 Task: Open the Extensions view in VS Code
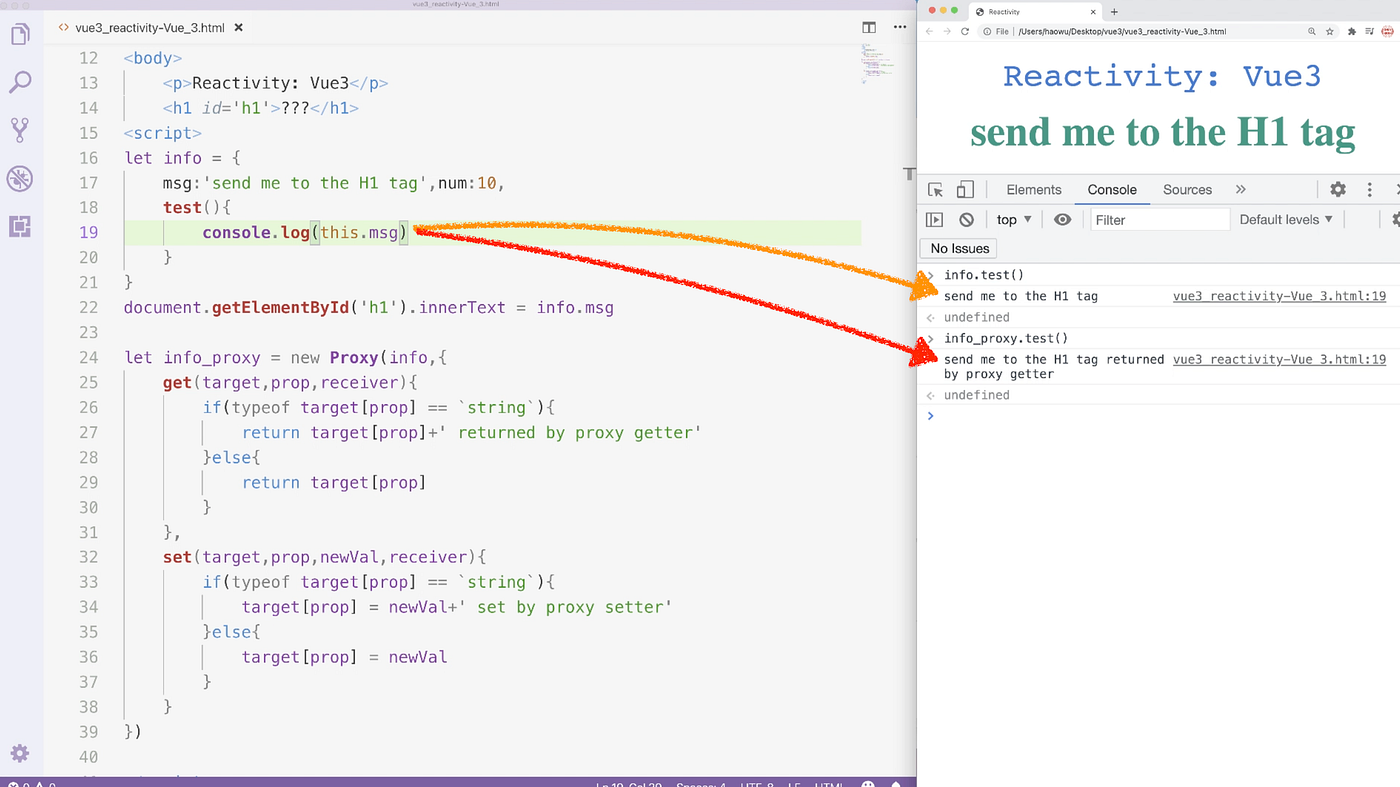[x=20, y=226]
